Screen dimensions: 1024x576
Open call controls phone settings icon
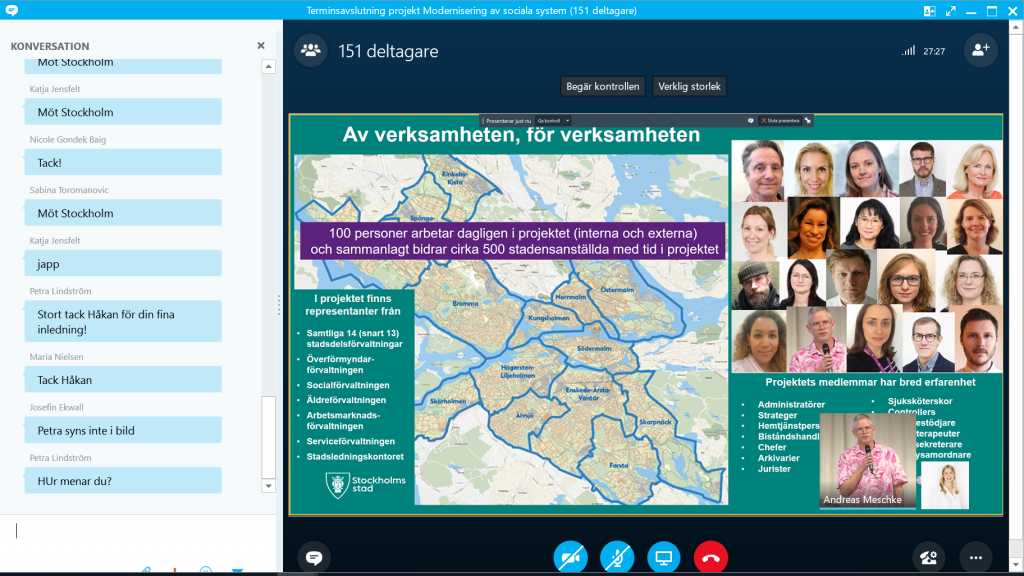click(928, 558)
